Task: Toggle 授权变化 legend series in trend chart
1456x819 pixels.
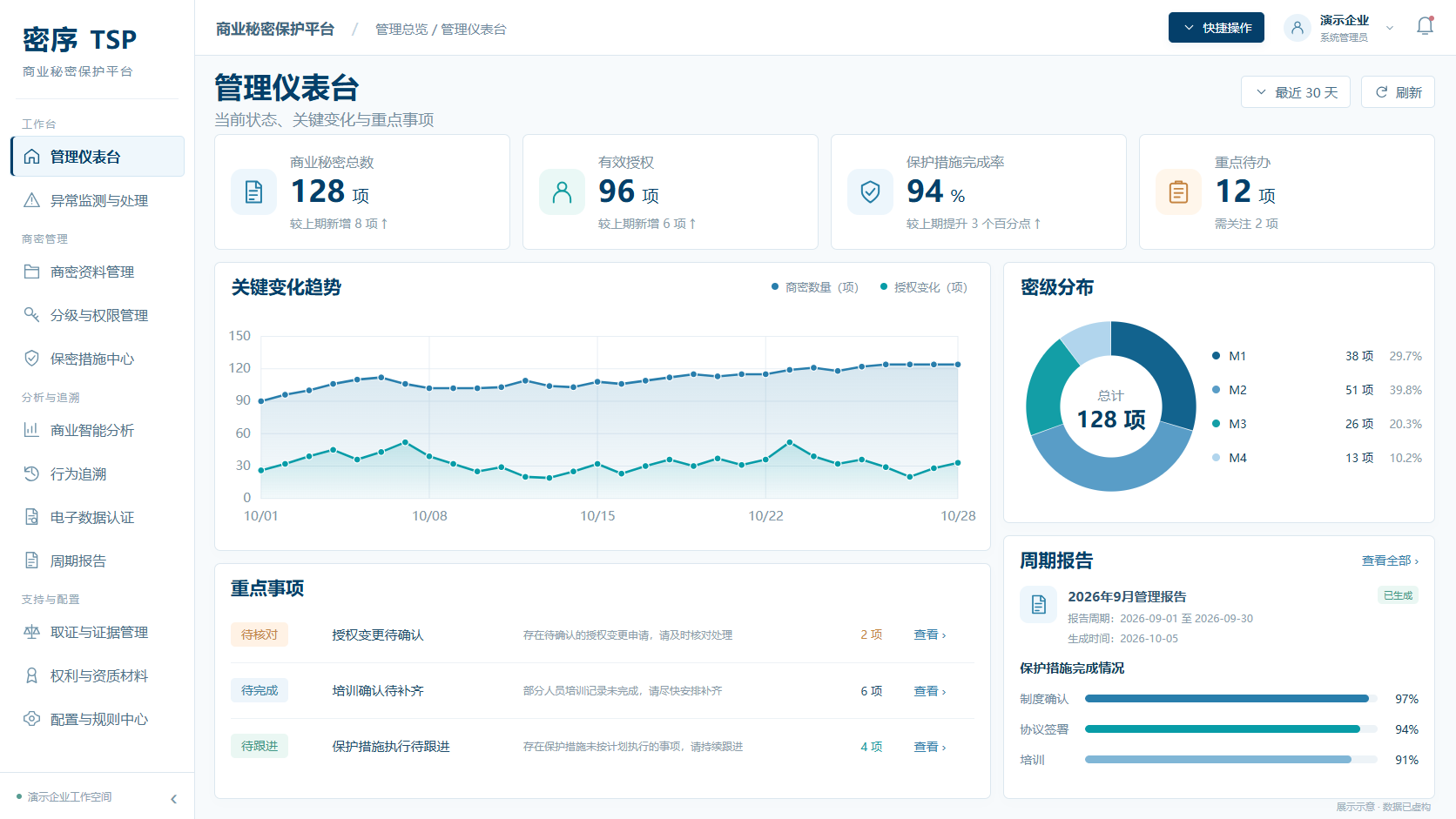Action: (924, 287)
